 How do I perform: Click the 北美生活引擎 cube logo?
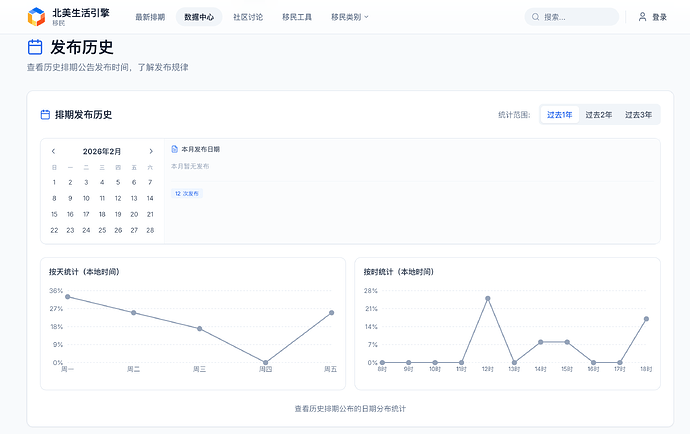point(36,17)
